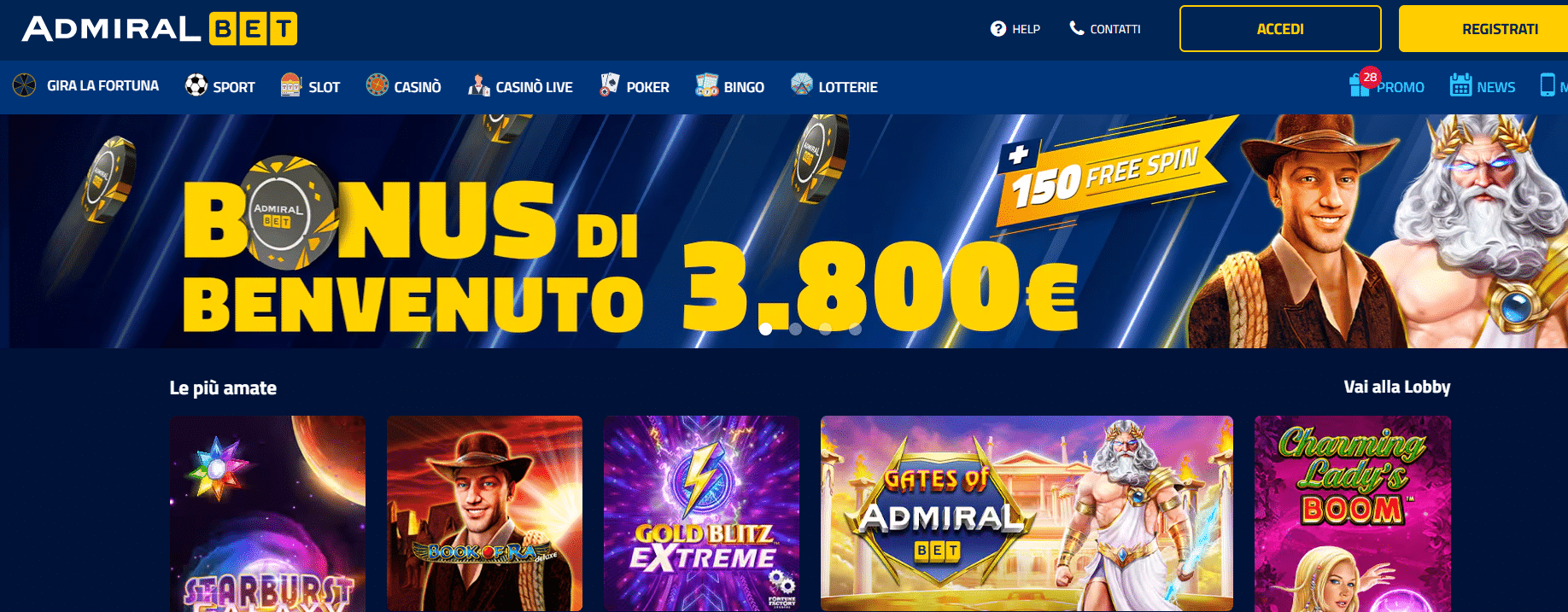Click the help question mark icon
Image resolution: width=1568 pixels, height=612 pixels.
[x=998, y=29]
